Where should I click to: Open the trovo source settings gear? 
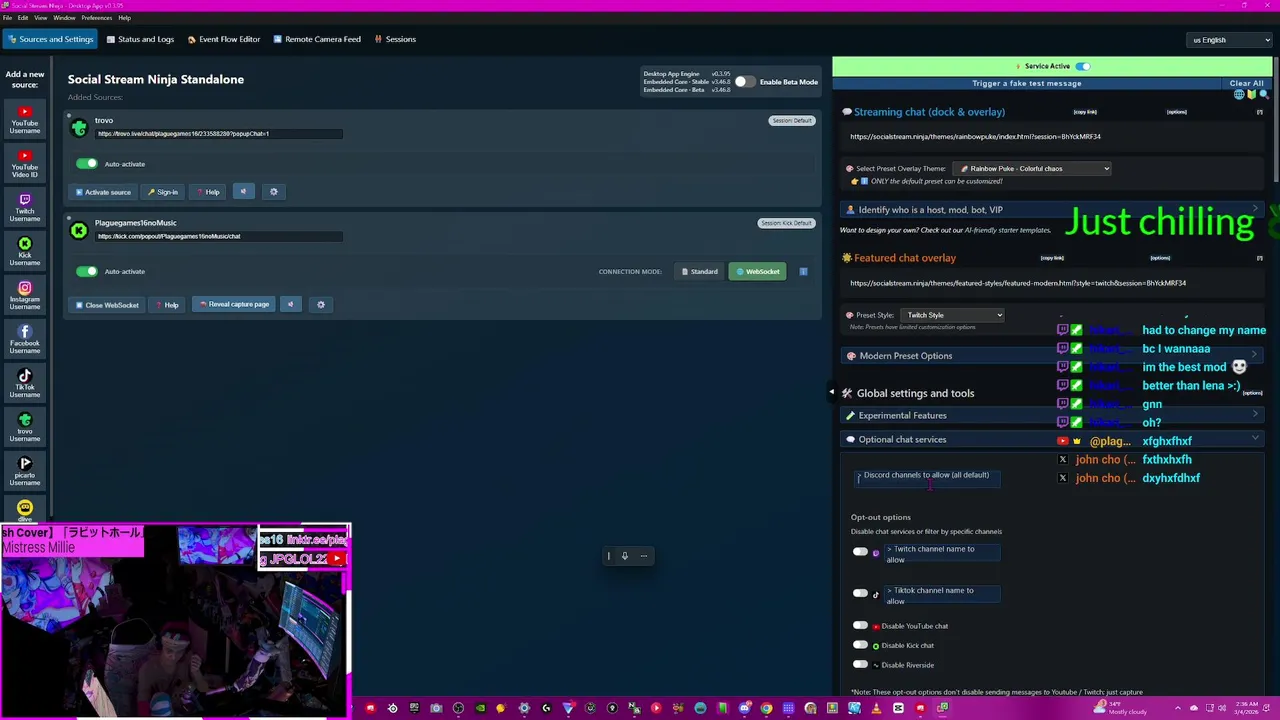pyautogui.click(x=273, y=191)
